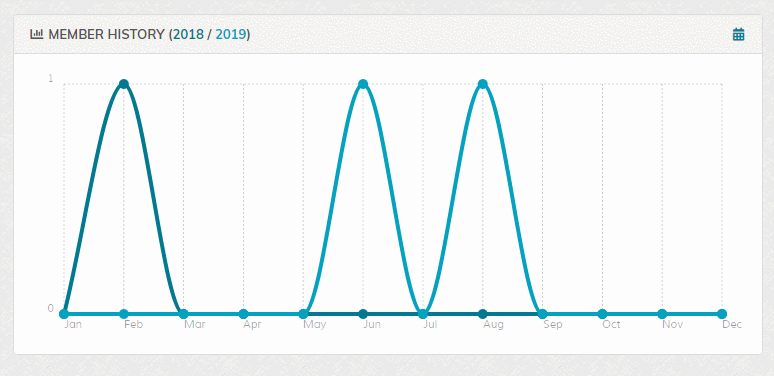The image size is (774, 376).
Task: Click the zero-value data point at May
Action: pos(304,314)
